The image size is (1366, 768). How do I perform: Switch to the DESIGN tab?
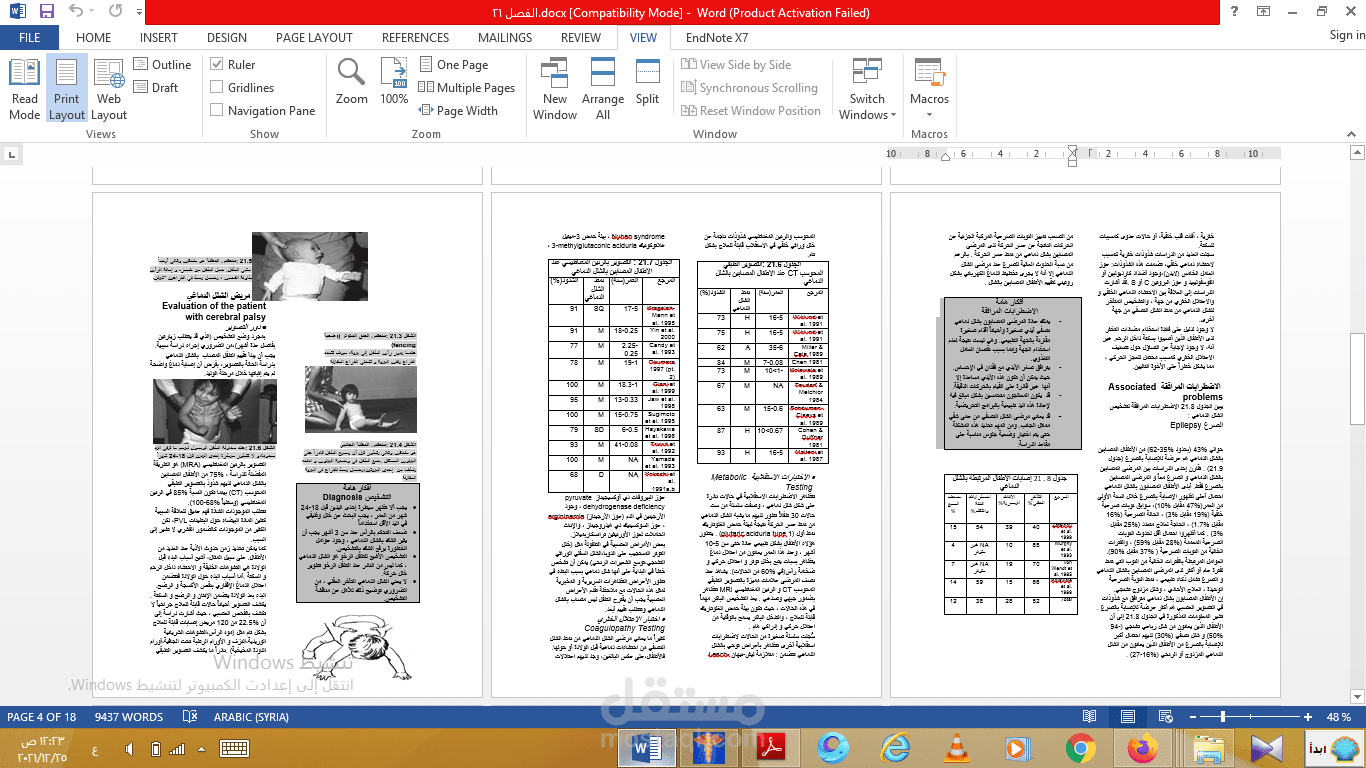point(227,38)
